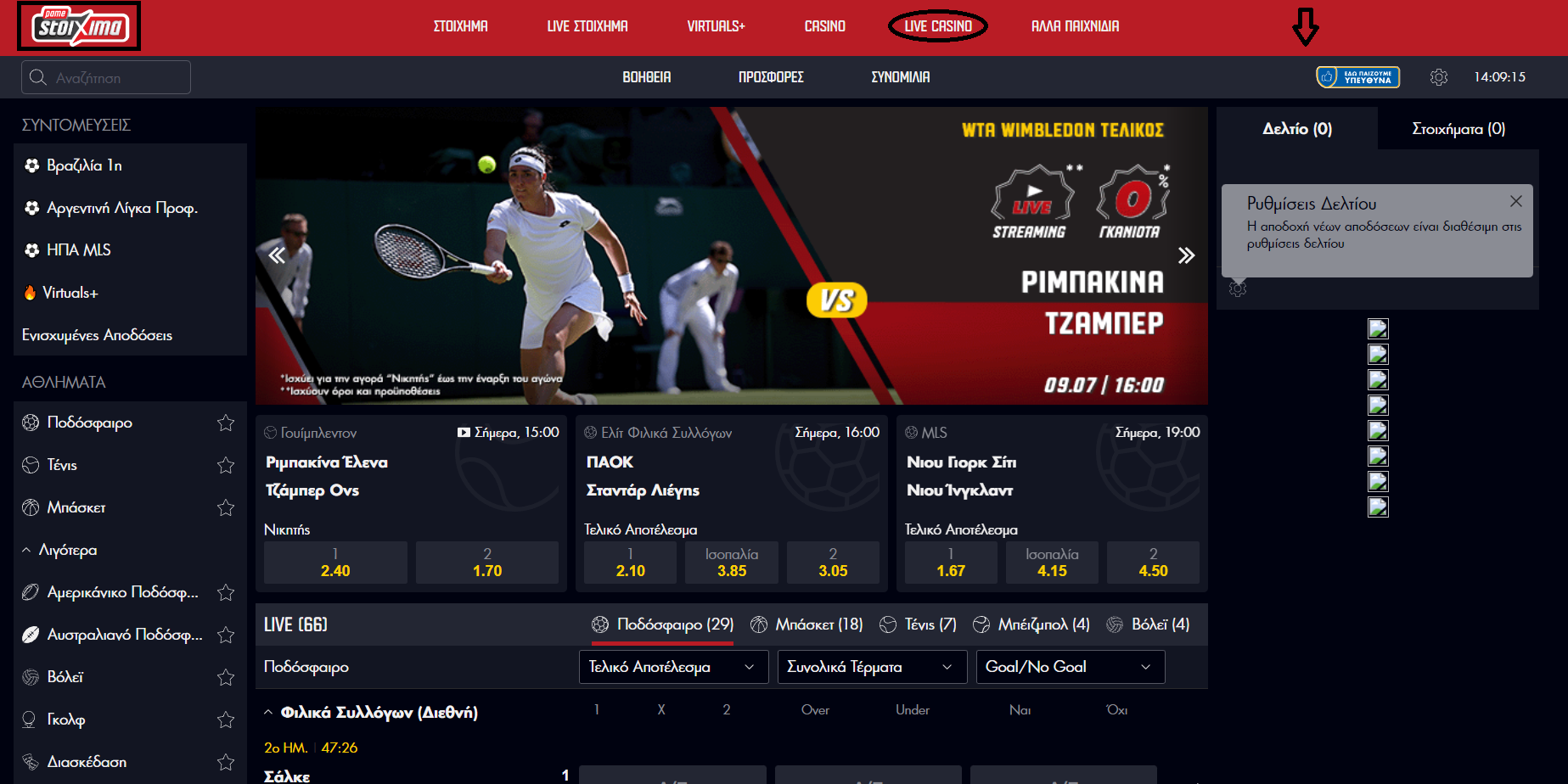Click the tennis icon on the Τένις (7) tab
Image resolution: width=1568 pixels, height=784 pixels.
(x=888, y=624)
